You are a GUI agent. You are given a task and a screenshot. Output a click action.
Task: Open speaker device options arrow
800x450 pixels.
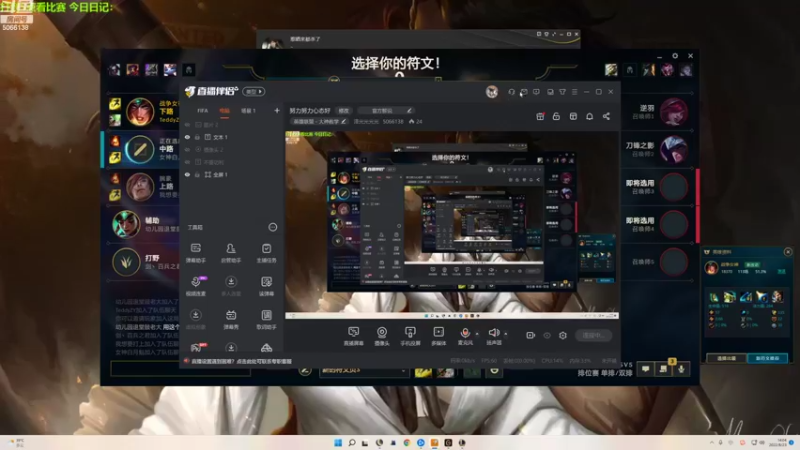(506, 334)
